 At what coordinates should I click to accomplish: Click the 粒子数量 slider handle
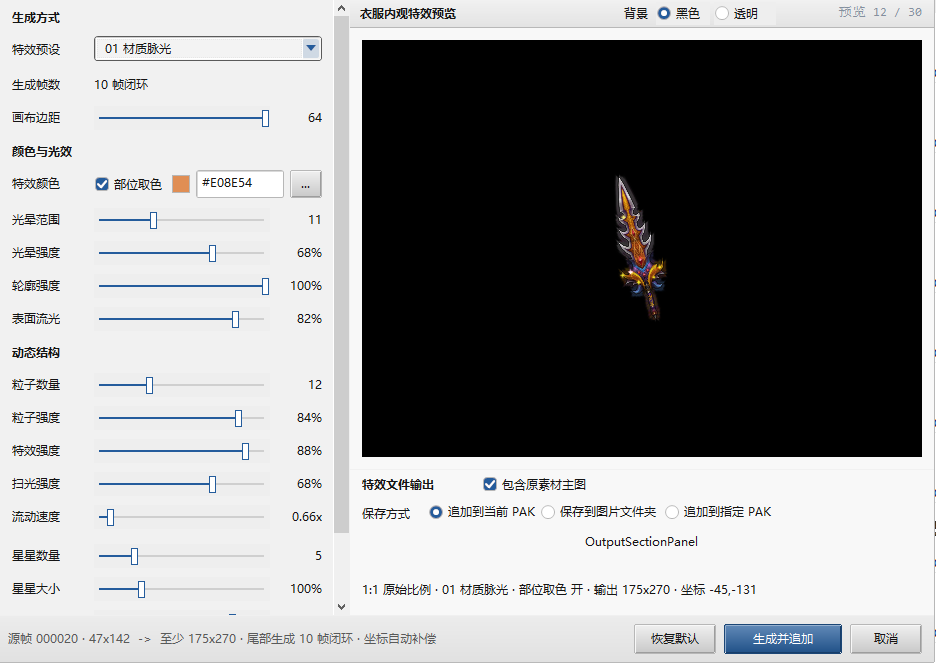pos(149,385)
